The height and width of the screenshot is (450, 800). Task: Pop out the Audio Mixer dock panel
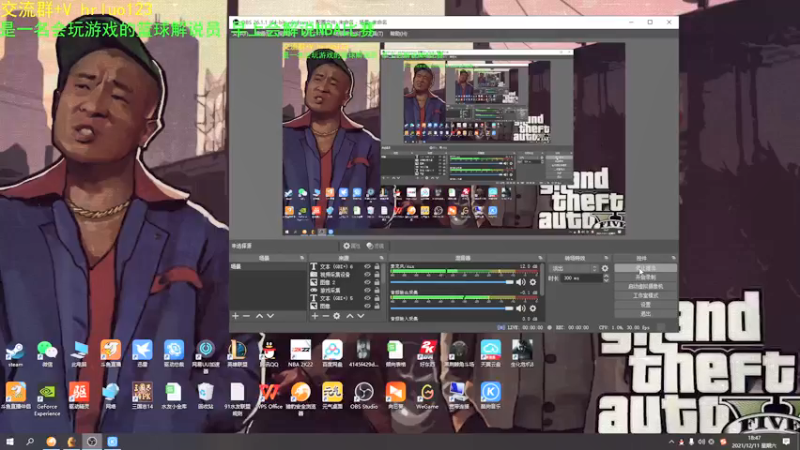click(540, 258)
